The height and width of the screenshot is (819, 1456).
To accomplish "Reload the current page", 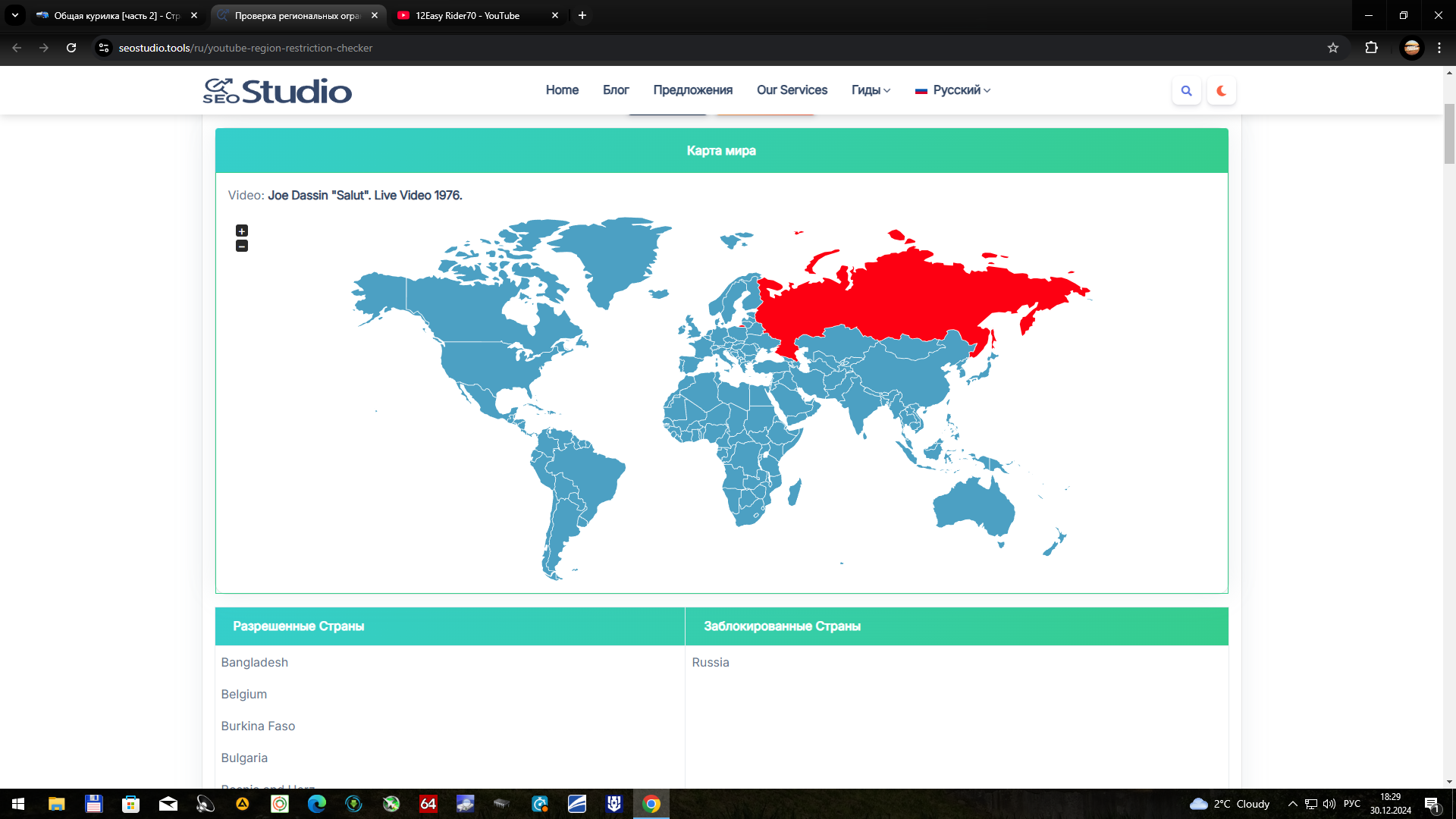I will click(71, 48).
